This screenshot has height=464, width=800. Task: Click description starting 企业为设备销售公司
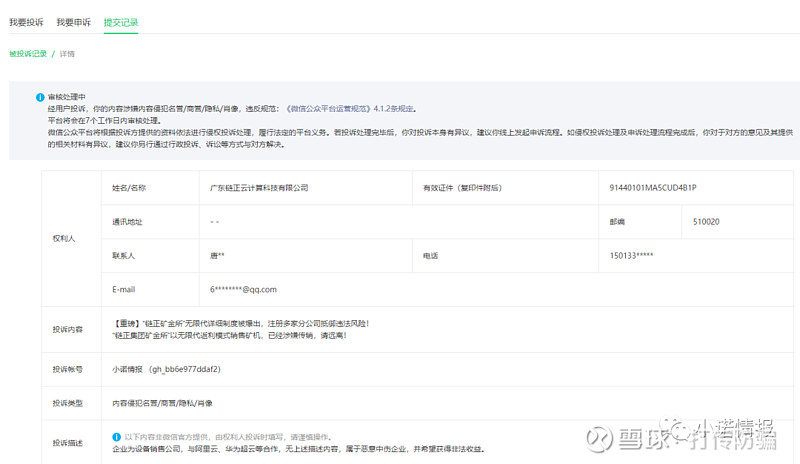[298, 449]
